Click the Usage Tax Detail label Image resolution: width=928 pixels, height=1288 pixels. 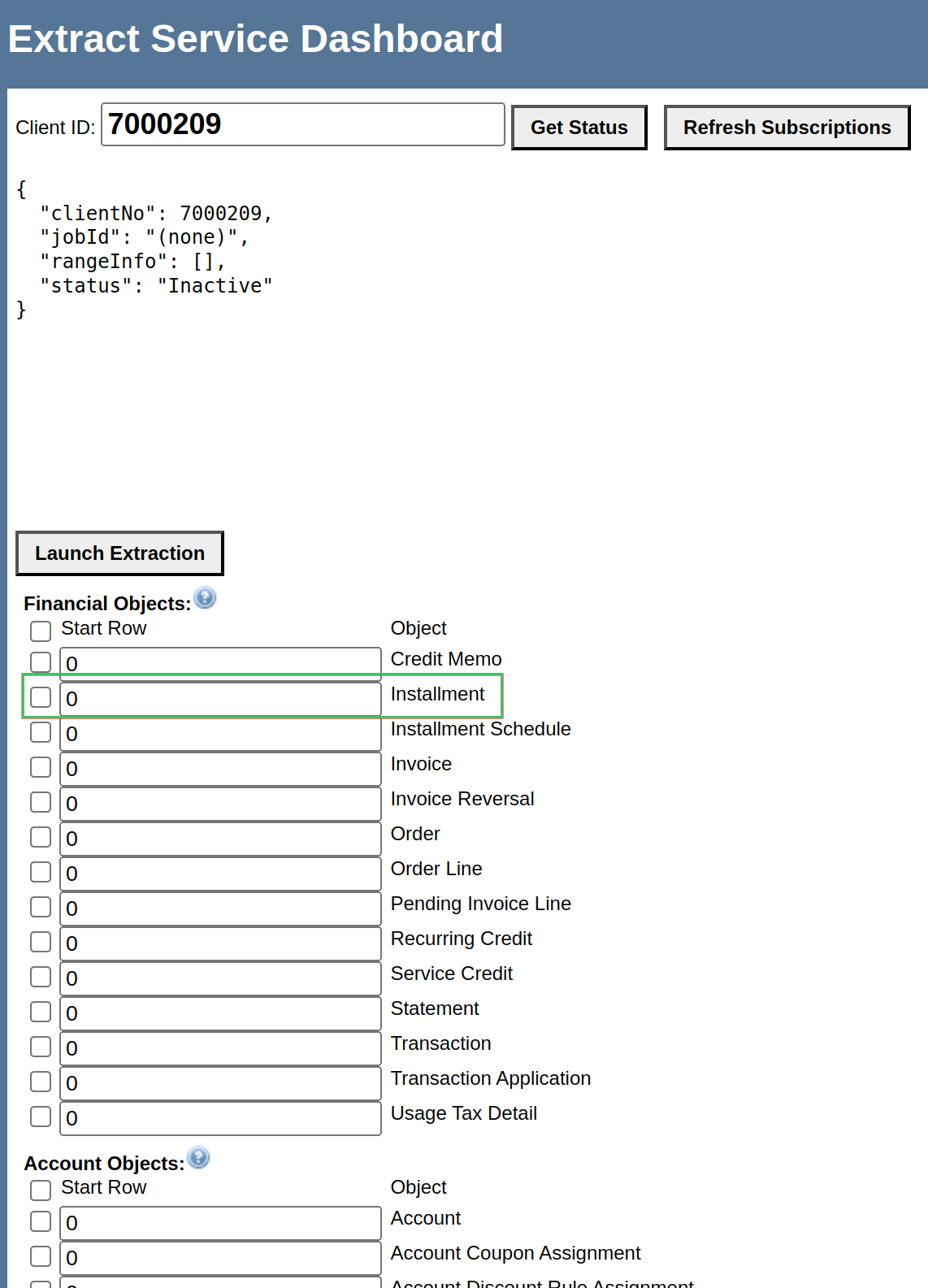(464, 1113)
